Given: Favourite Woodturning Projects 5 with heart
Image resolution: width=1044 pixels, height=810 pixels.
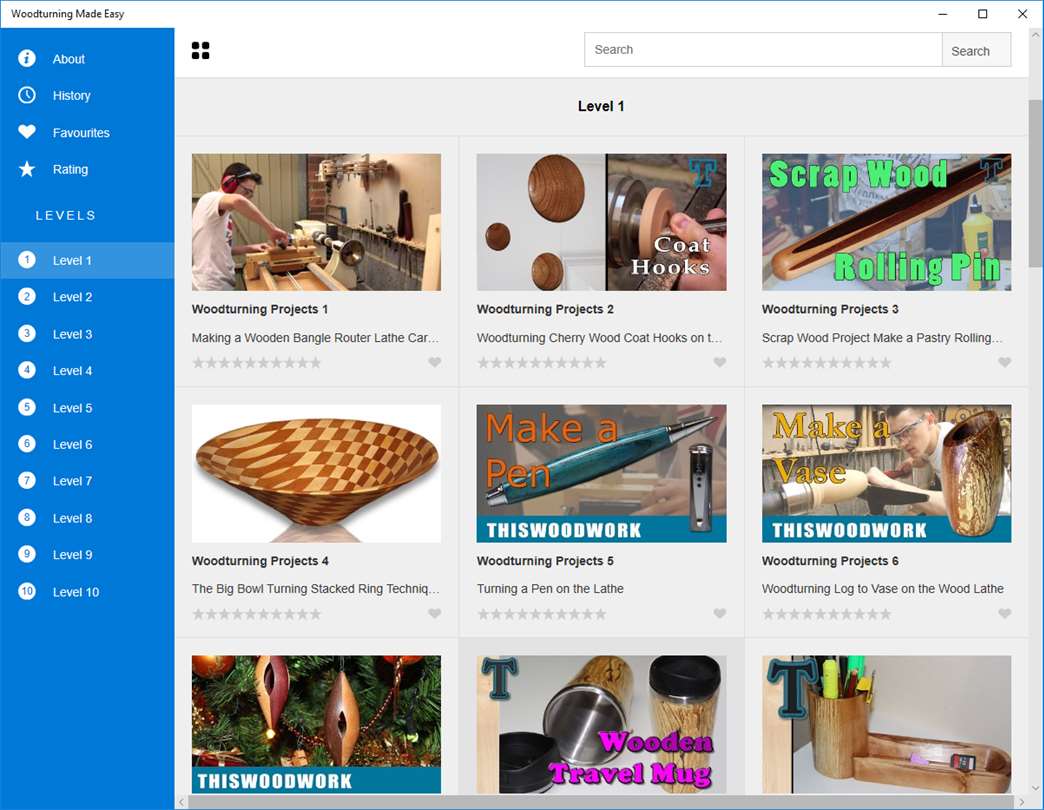Looking at the screenshot, I should [x=720, y=613].
